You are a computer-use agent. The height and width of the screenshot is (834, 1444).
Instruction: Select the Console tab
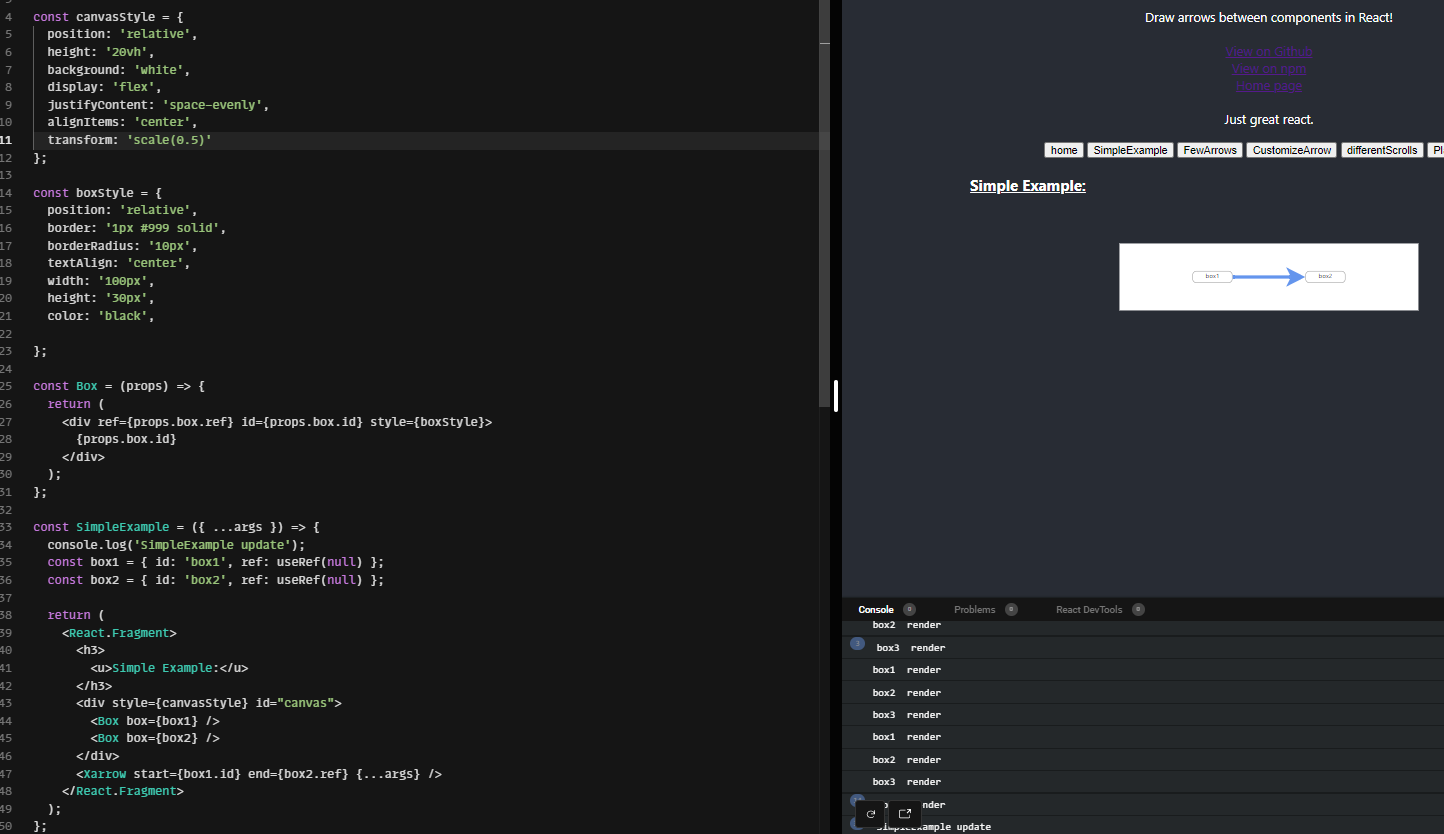[875, 609]
